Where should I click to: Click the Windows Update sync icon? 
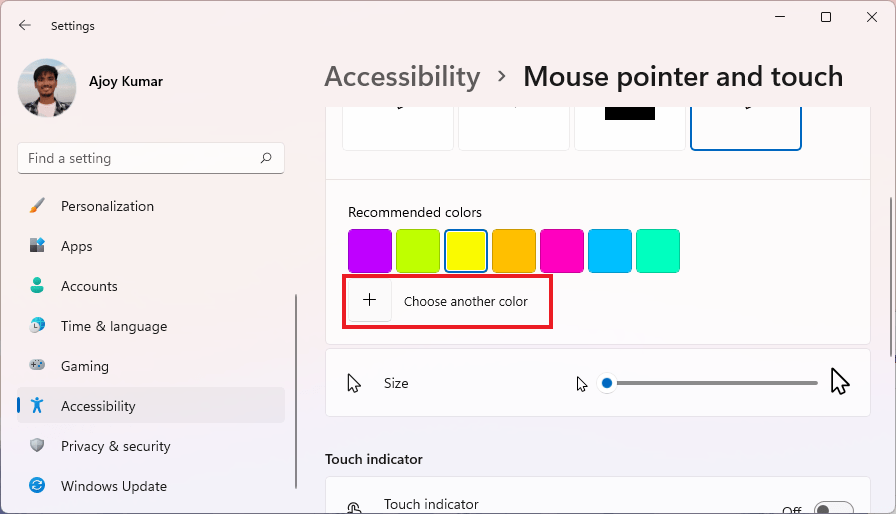(x=37, y=485)
